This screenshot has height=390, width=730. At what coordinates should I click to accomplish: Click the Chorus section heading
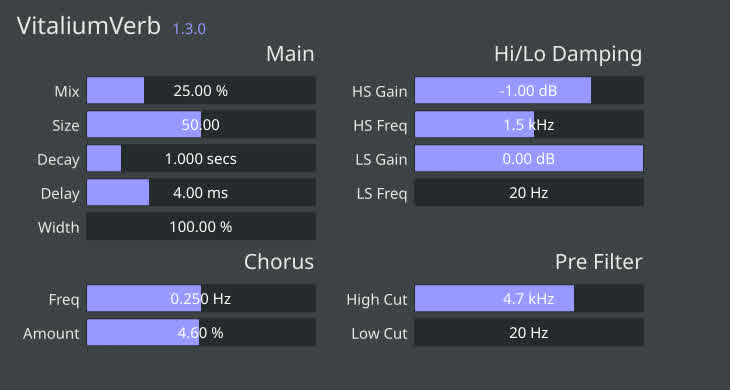coord(279,262)
